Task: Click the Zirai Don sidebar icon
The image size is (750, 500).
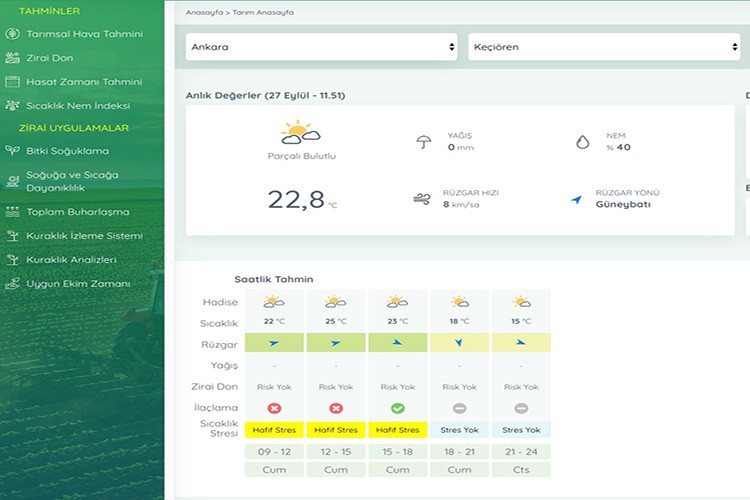Action: click(x=12, y=58)
